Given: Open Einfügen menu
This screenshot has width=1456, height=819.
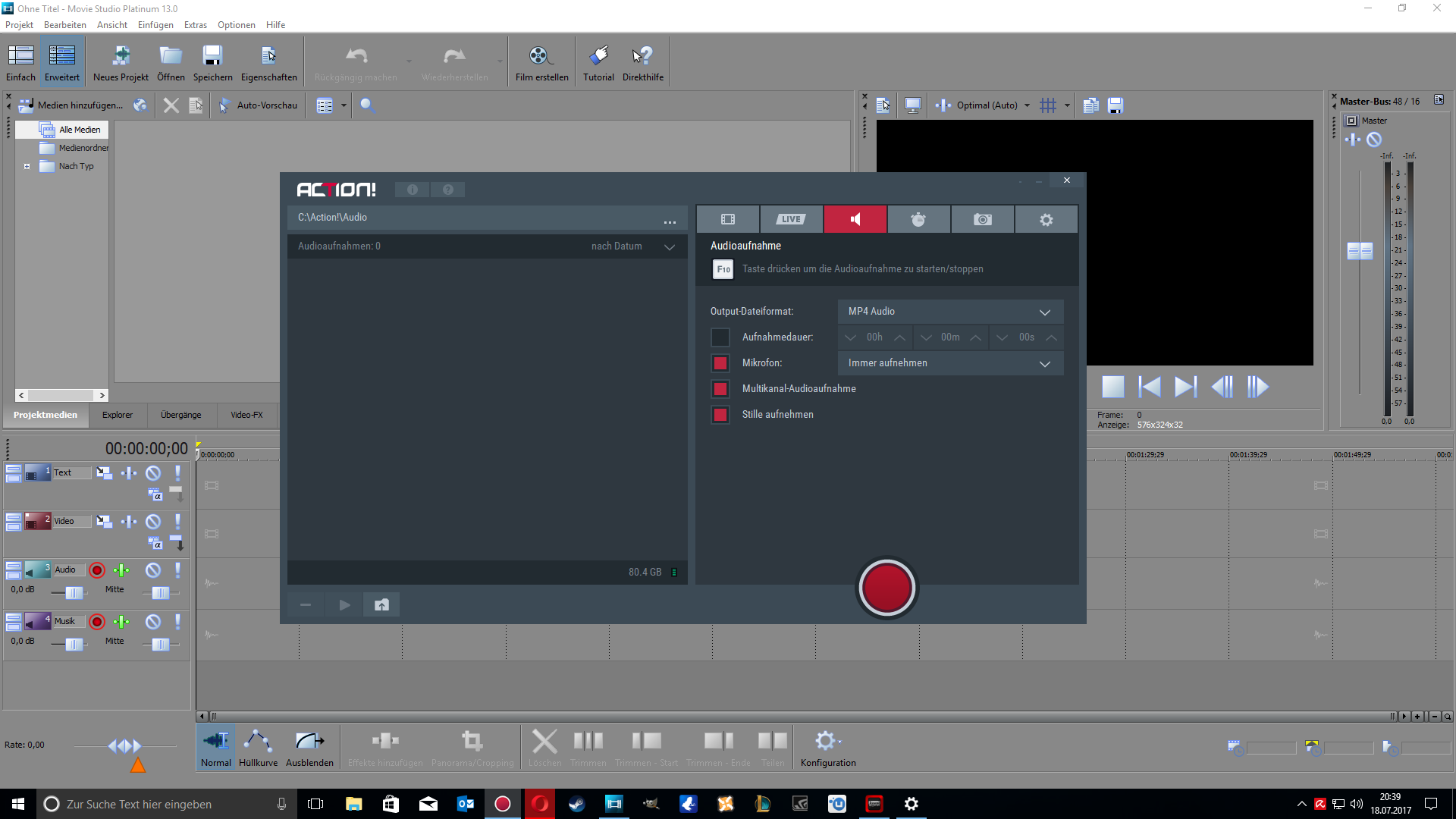Looking at the screenshot, I should 155,25.
